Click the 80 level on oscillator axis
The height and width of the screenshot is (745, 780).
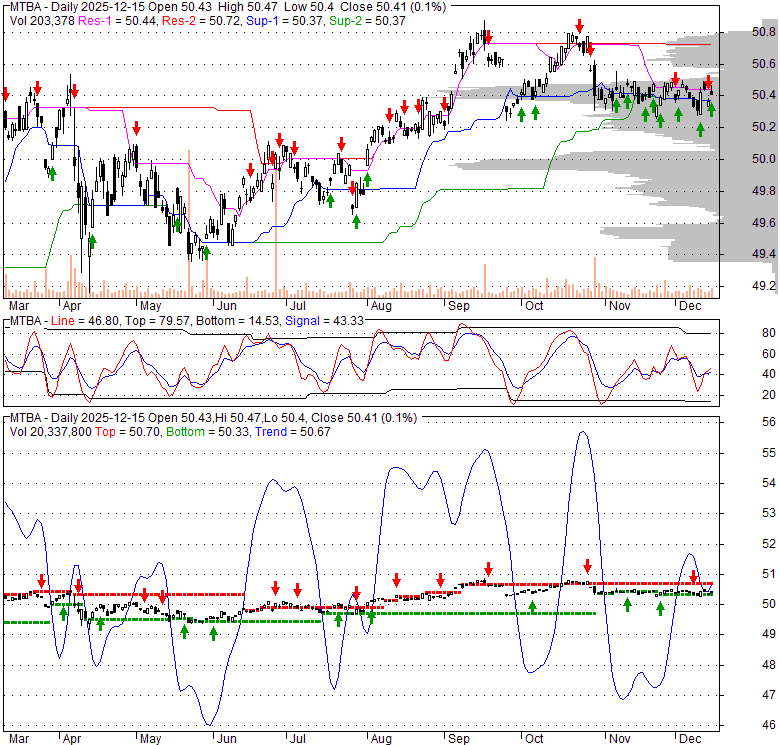pyautogui.click(x=769, y=333)
